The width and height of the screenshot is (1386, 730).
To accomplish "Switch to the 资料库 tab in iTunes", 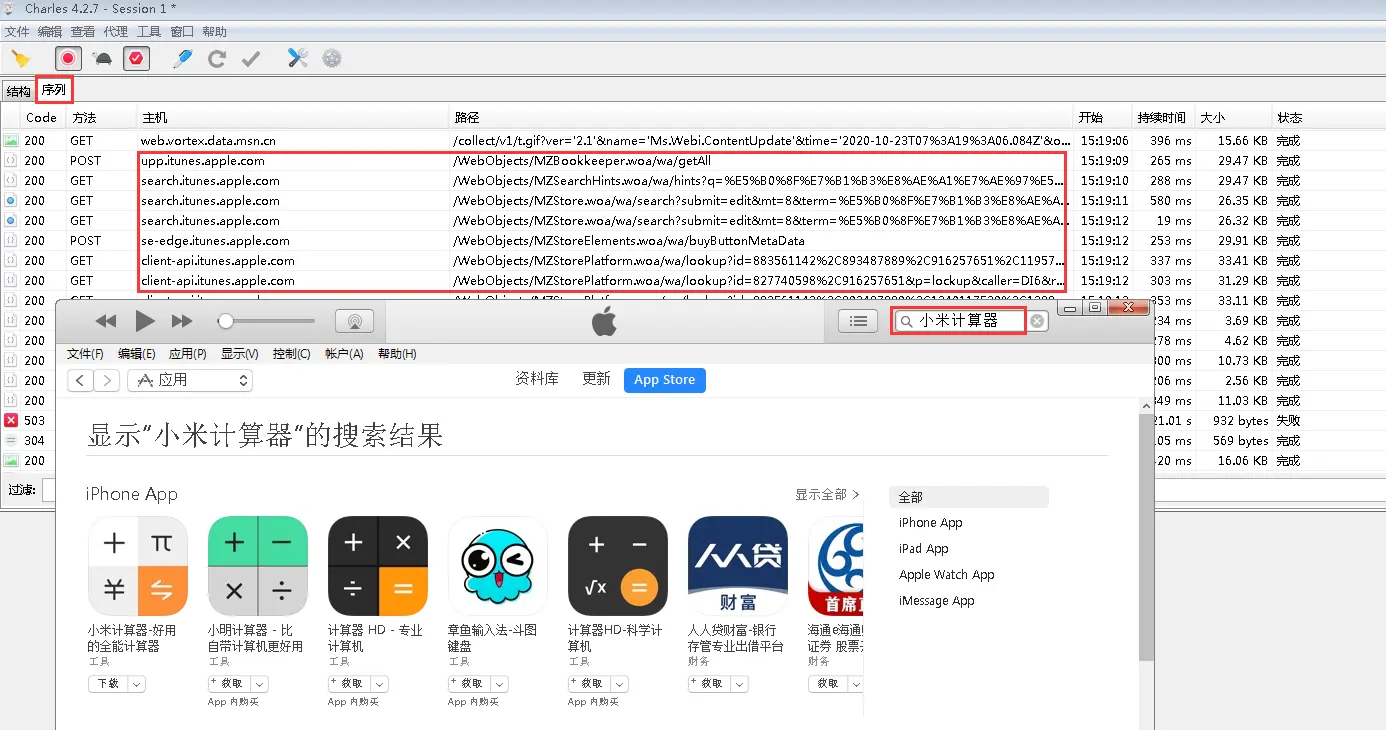I will pyautogui.click(x=537, y=379).
